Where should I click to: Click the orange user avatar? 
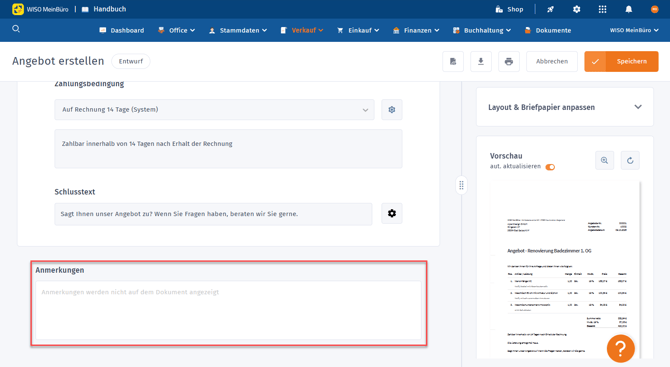click(x=655, y=9)
